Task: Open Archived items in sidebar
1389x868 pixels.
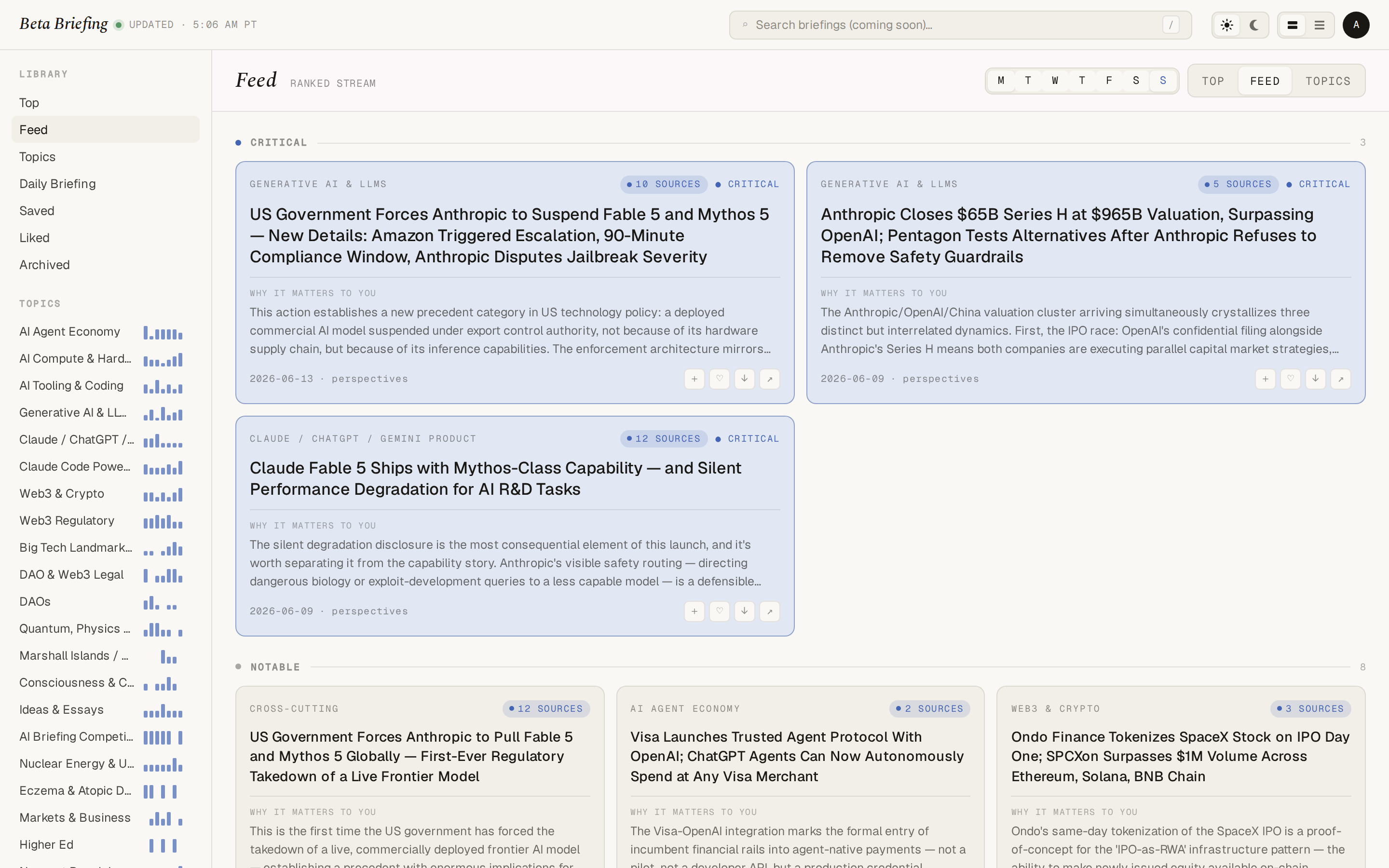Action: point(106,265)
